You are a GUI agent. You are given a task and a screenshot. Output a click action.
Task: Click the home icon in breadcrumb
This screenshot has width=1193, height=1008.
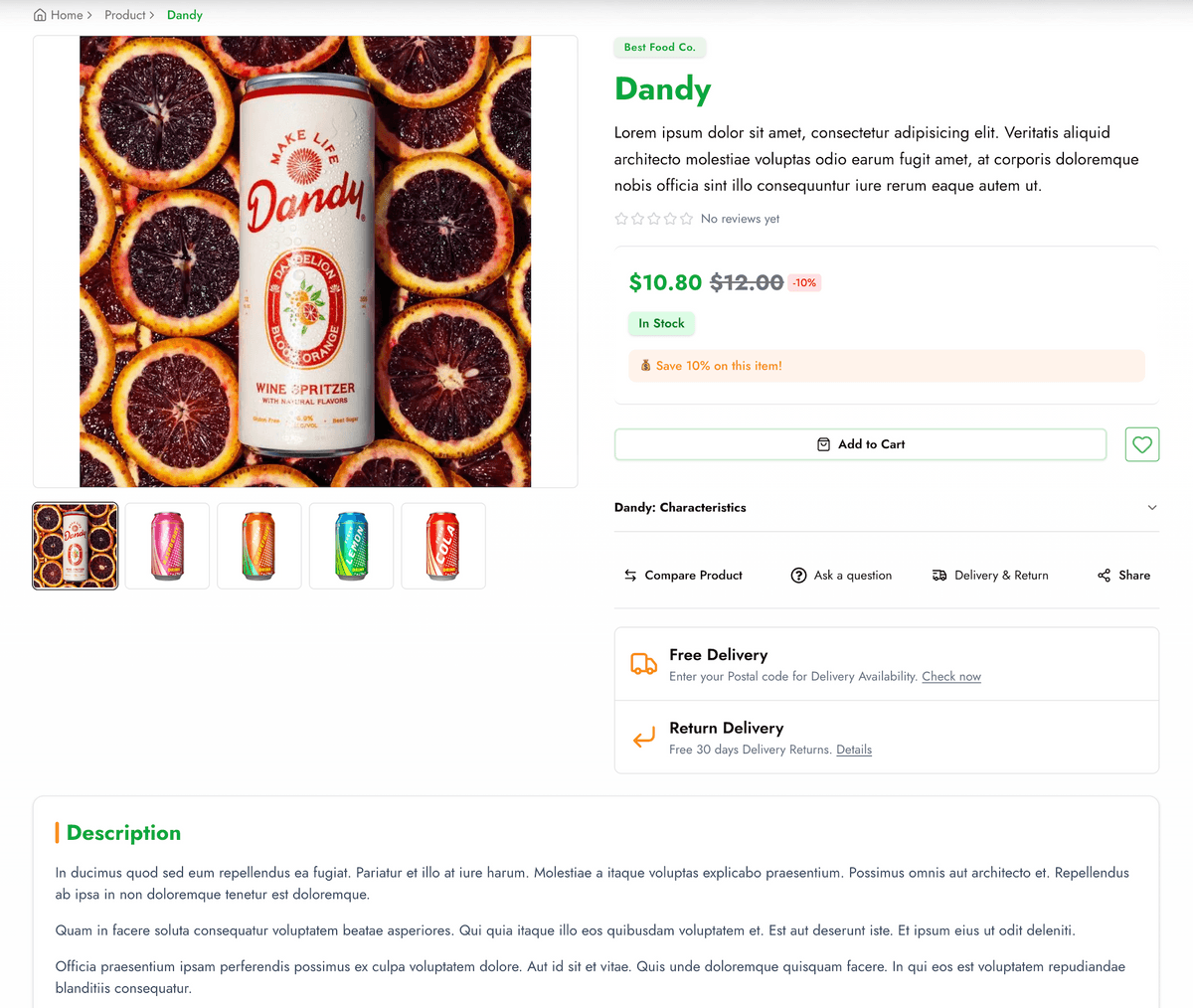tap(40, 15)
